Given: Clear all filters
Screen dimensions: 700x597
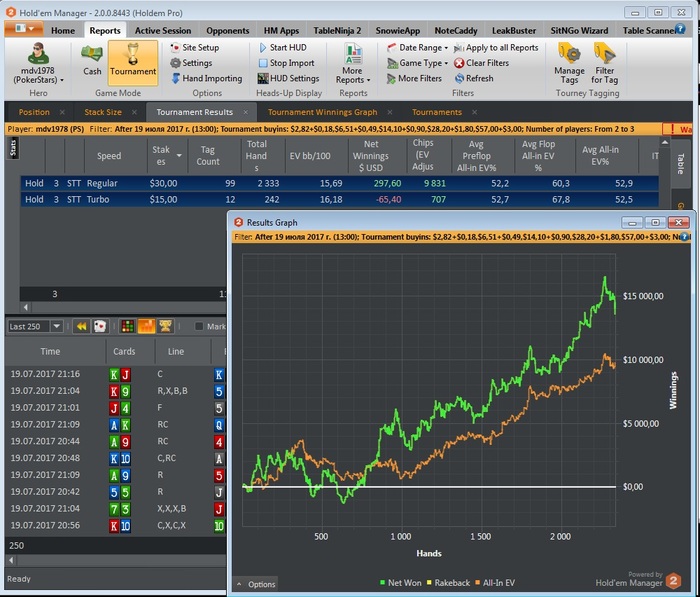Looking at the screenshot, I should click(482, 63).
